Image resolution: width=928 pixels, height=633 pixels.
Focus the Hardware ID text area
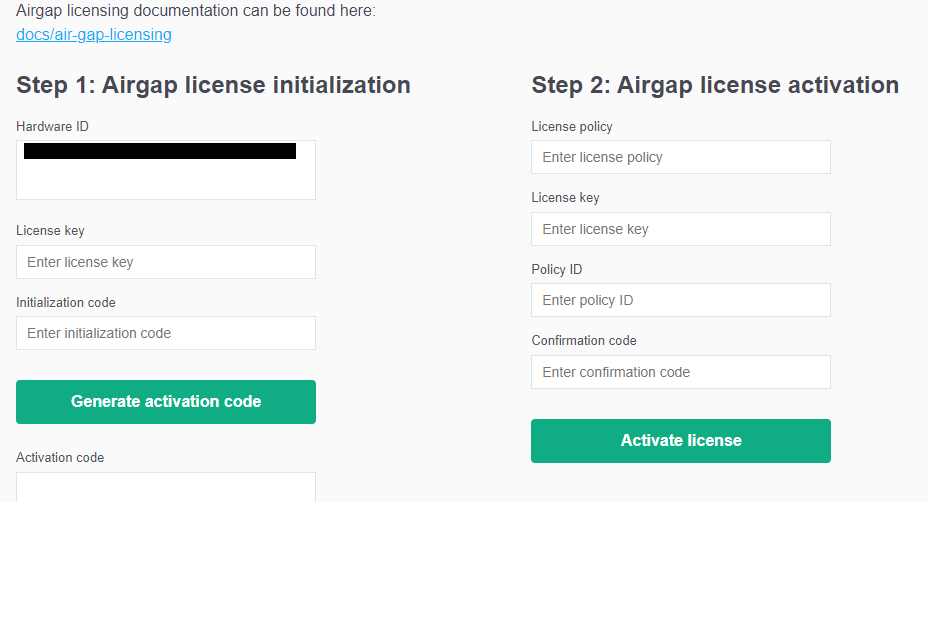(x=166, y=180)
